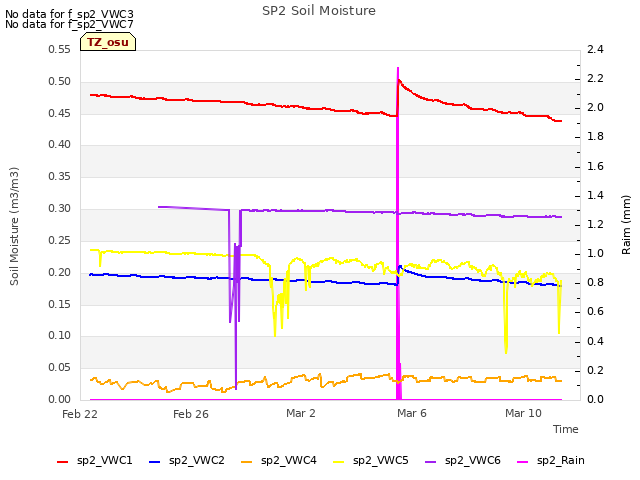Viewport: 640px width, 480px height.
Task: Click the 0.00 left axis tick label
Action: (60, 399)
